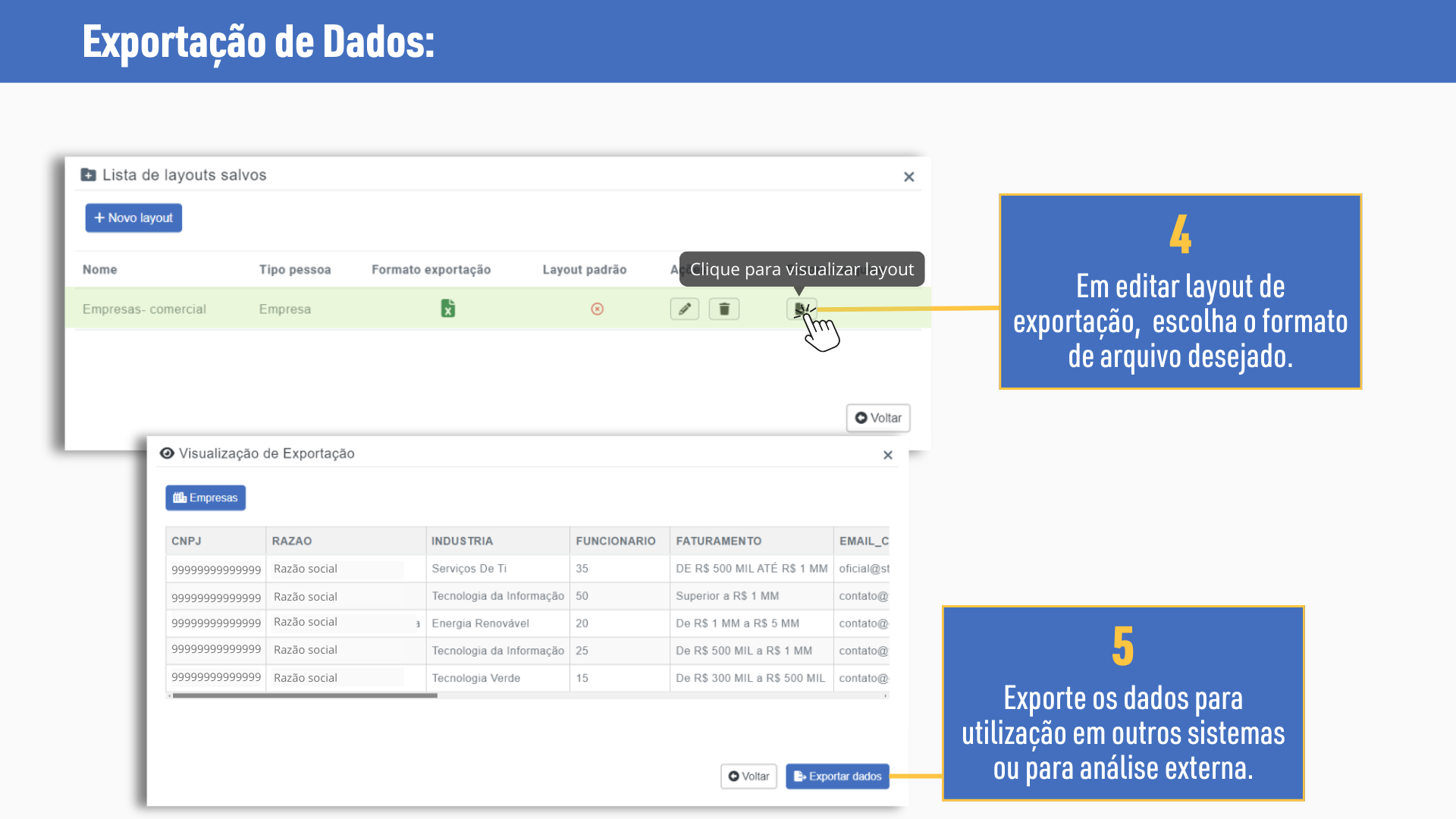Click the green Excel export format icon

[447, 309]
